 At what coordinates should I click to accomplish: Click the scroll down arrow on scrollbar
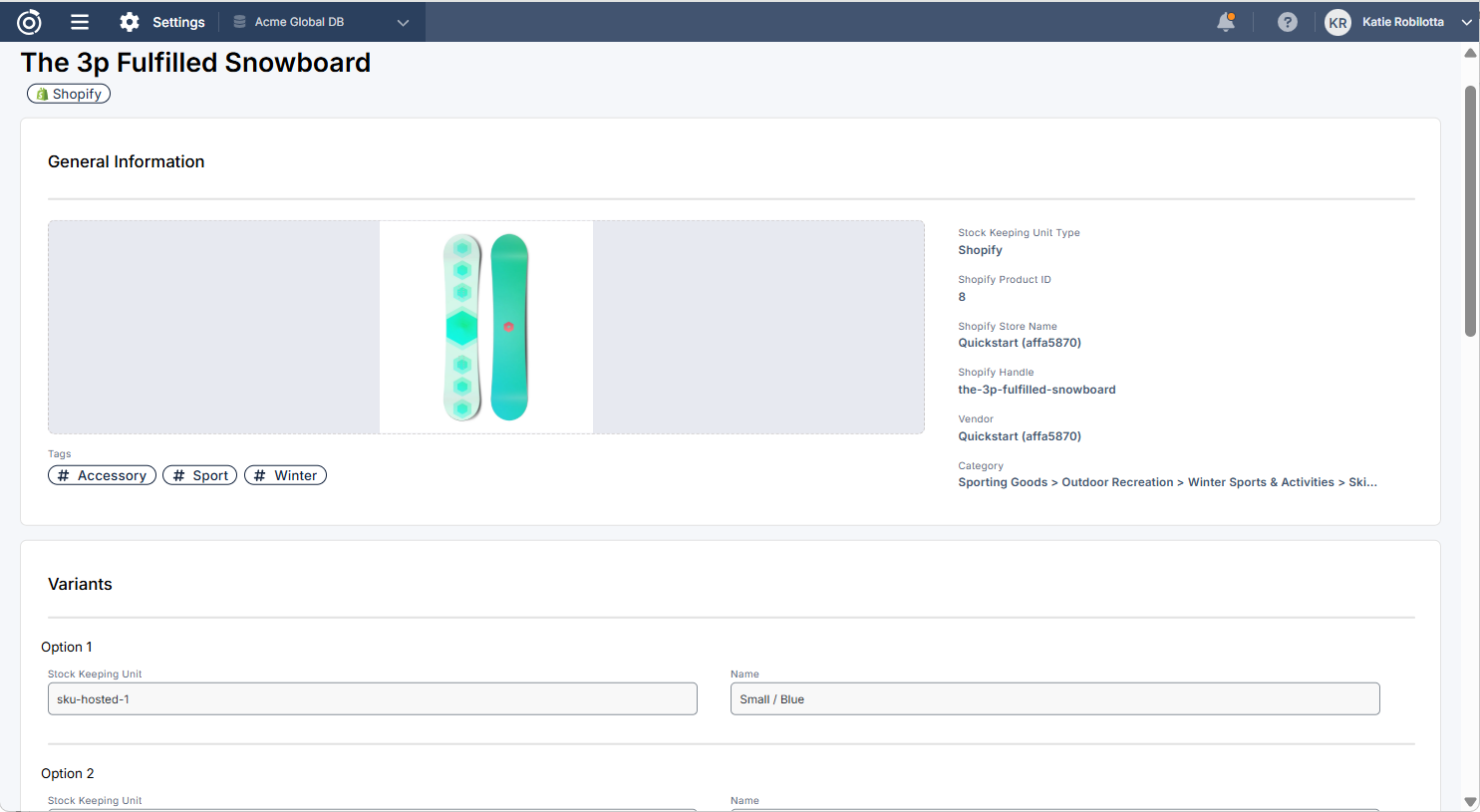click(x=1470, y=801)
